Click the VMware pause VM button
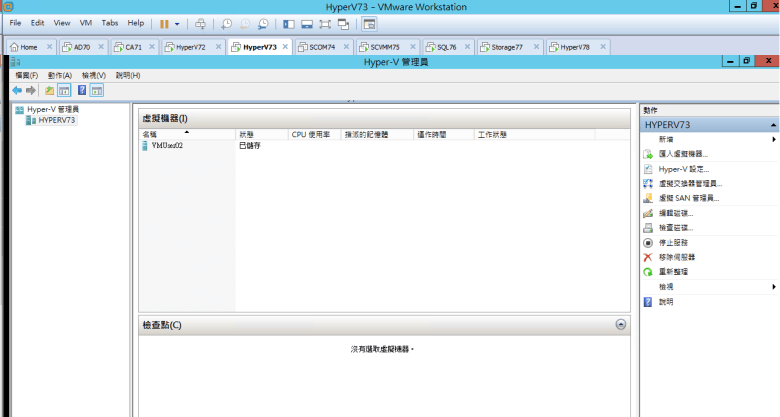Screen dimensions: 780x417 [x=165, y=23]
